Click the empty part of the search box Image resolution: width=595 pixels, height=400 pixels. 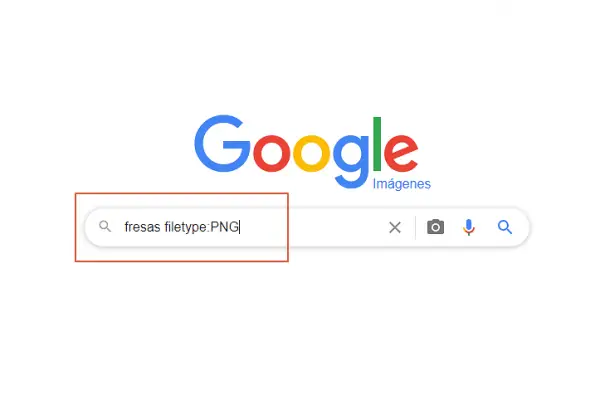(311, 227)
